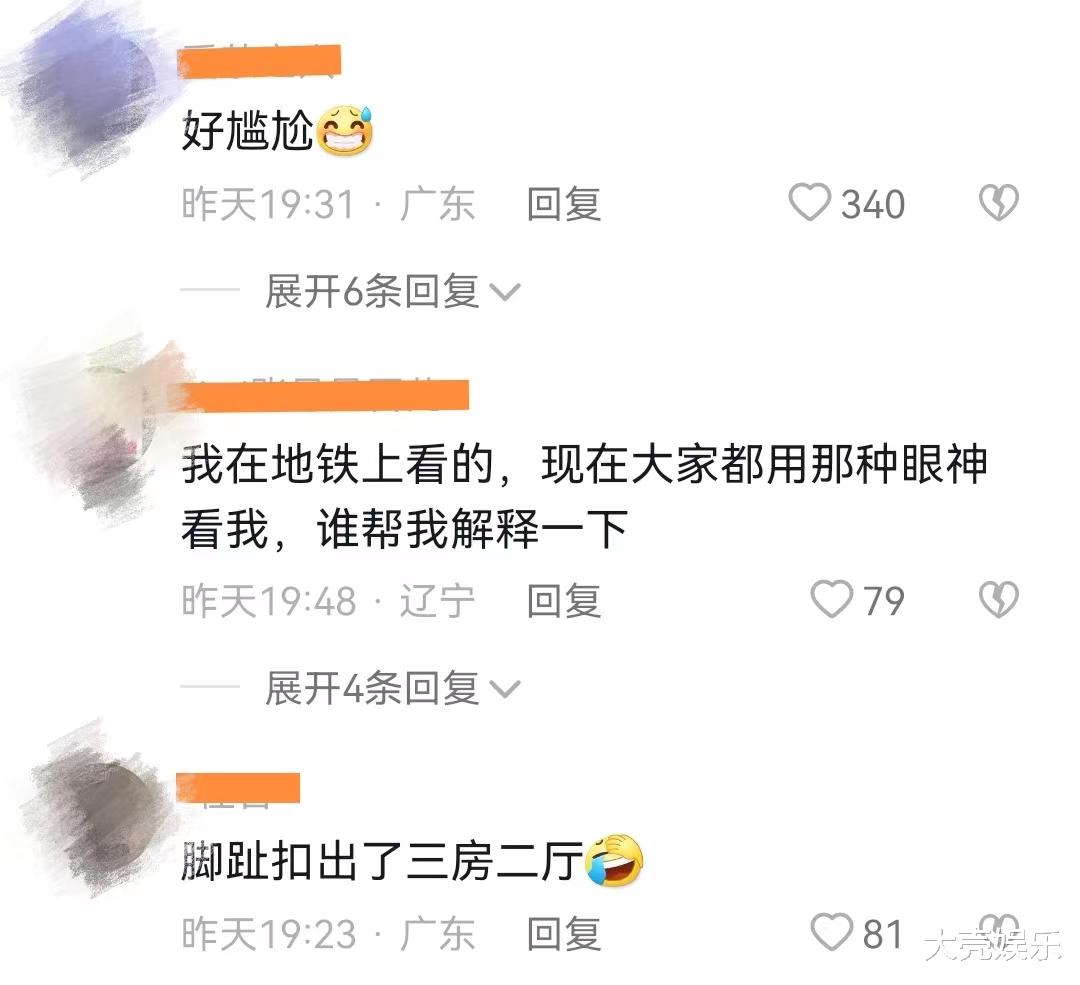This screenshot has height=985, width=1080.
Task: Open username above the subway comment
Action: pyautogui.click(x=323, y=395)
